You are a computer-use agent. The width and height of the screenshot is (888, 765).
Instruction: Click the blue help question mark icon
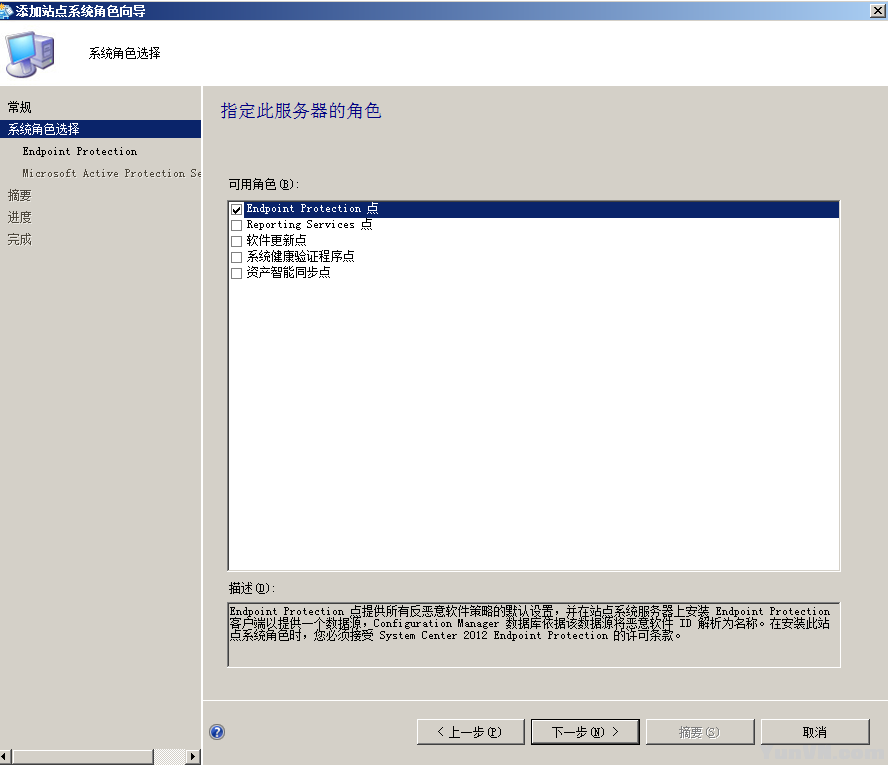point(217,732)
